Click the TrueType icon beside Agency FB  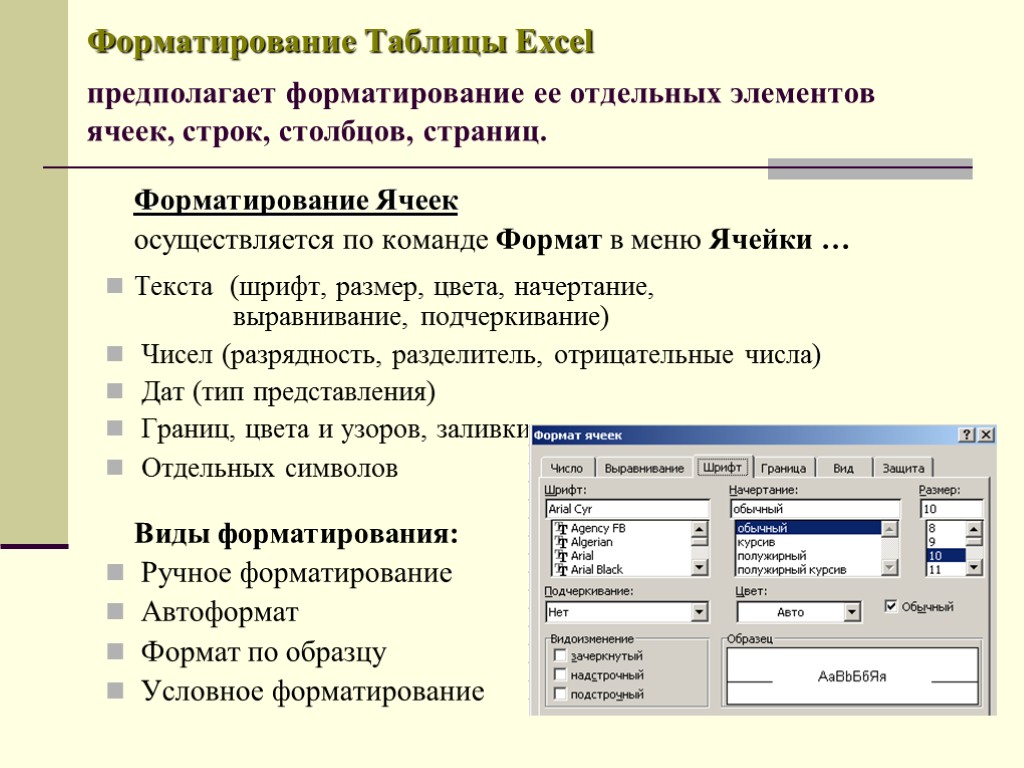coord(561,528)
